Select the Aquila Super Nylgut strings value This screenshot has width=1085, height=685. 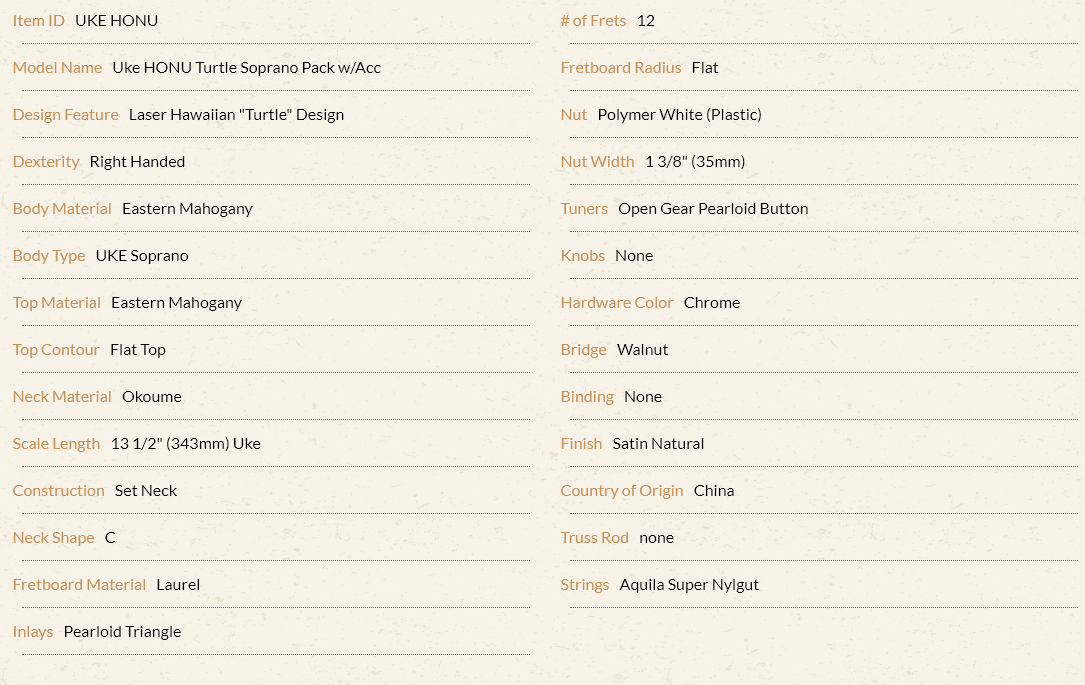689,585
